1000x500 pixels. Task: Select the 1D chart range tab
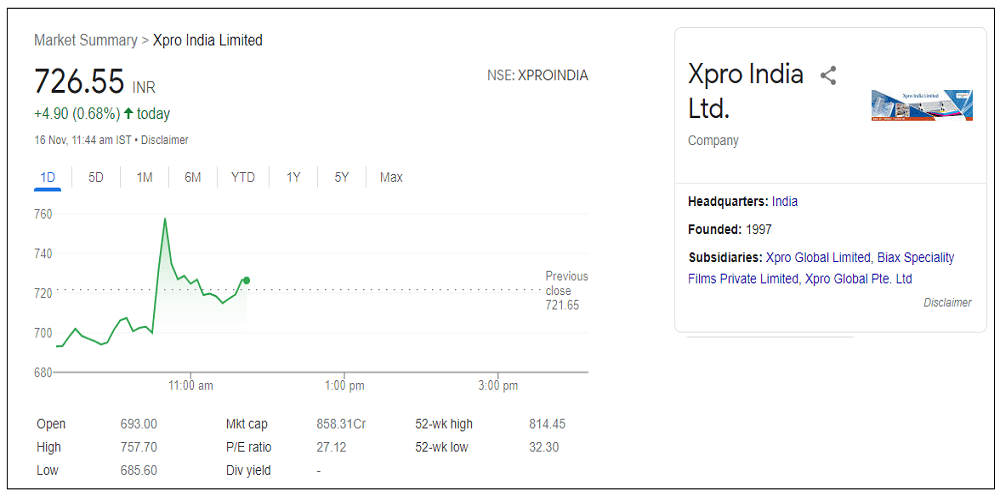pos(48,177)
